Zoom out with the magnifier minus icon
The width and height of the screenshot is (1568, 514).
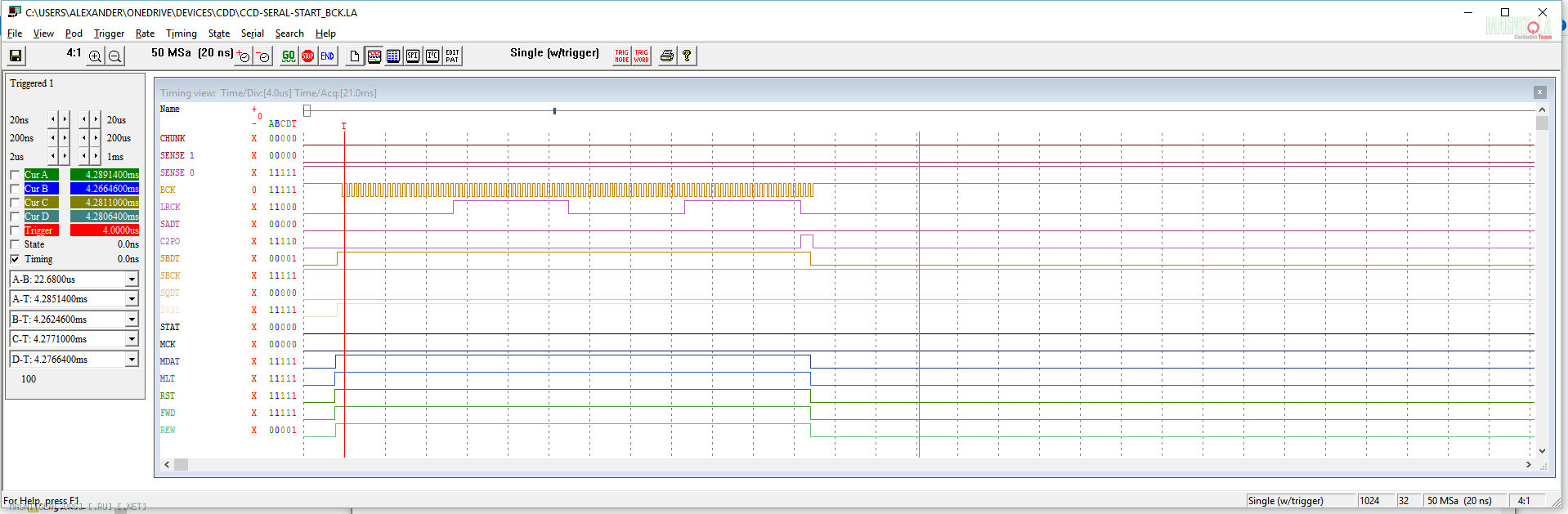115,56
